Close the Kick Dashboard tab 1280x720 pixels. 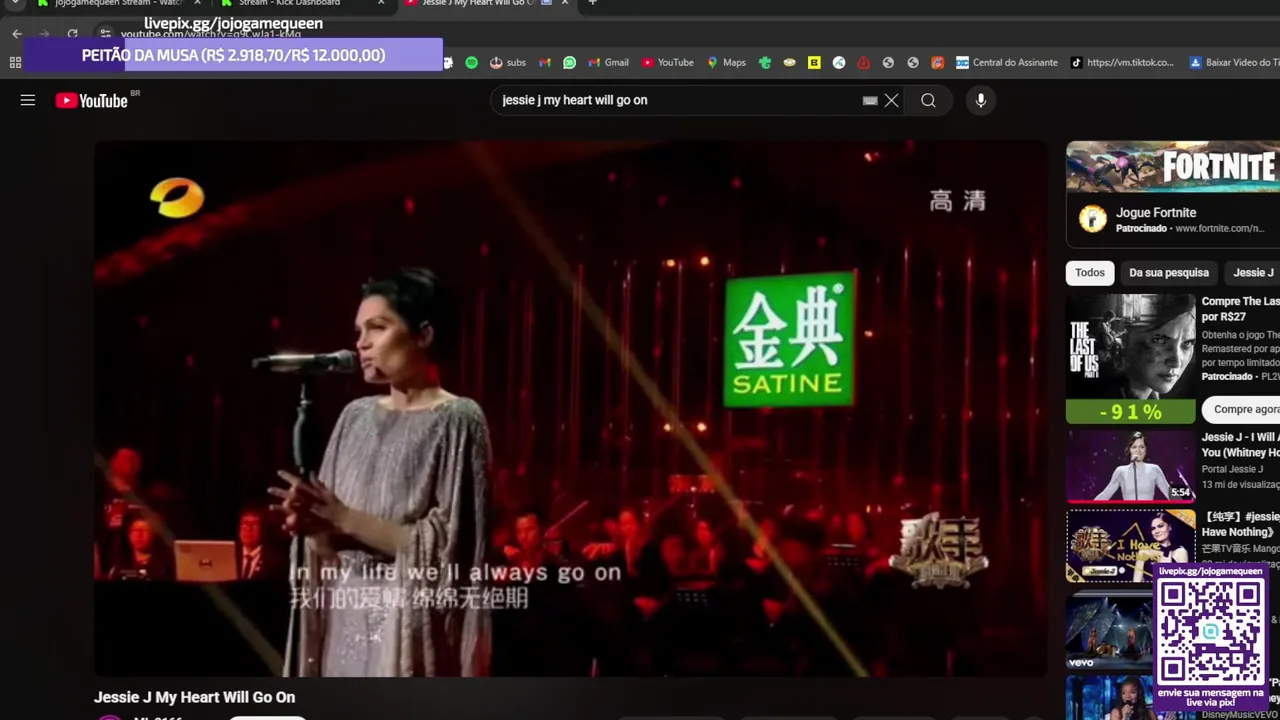point(381,3)
